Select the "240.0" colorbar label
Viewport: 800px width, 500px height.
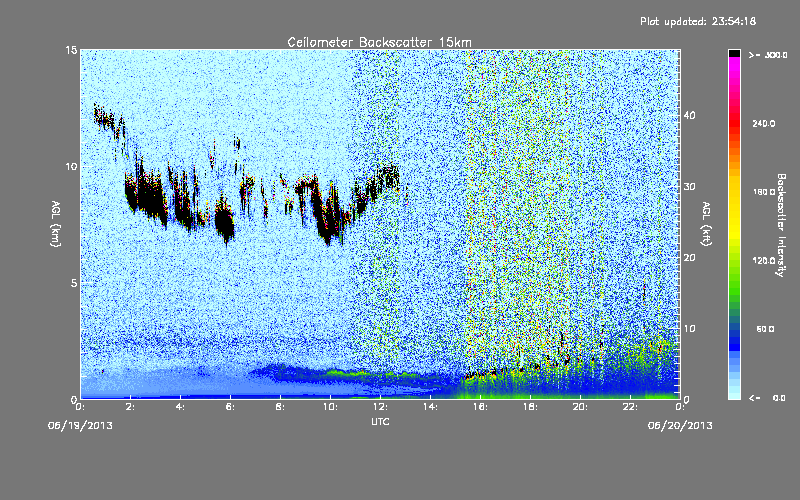point(764,123)
